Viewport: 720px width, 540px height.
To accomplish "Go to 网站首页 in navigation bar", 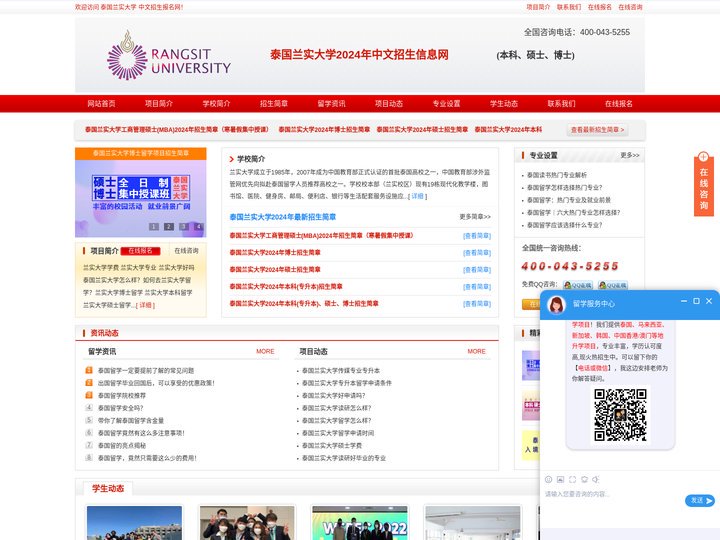I will 101,104.
